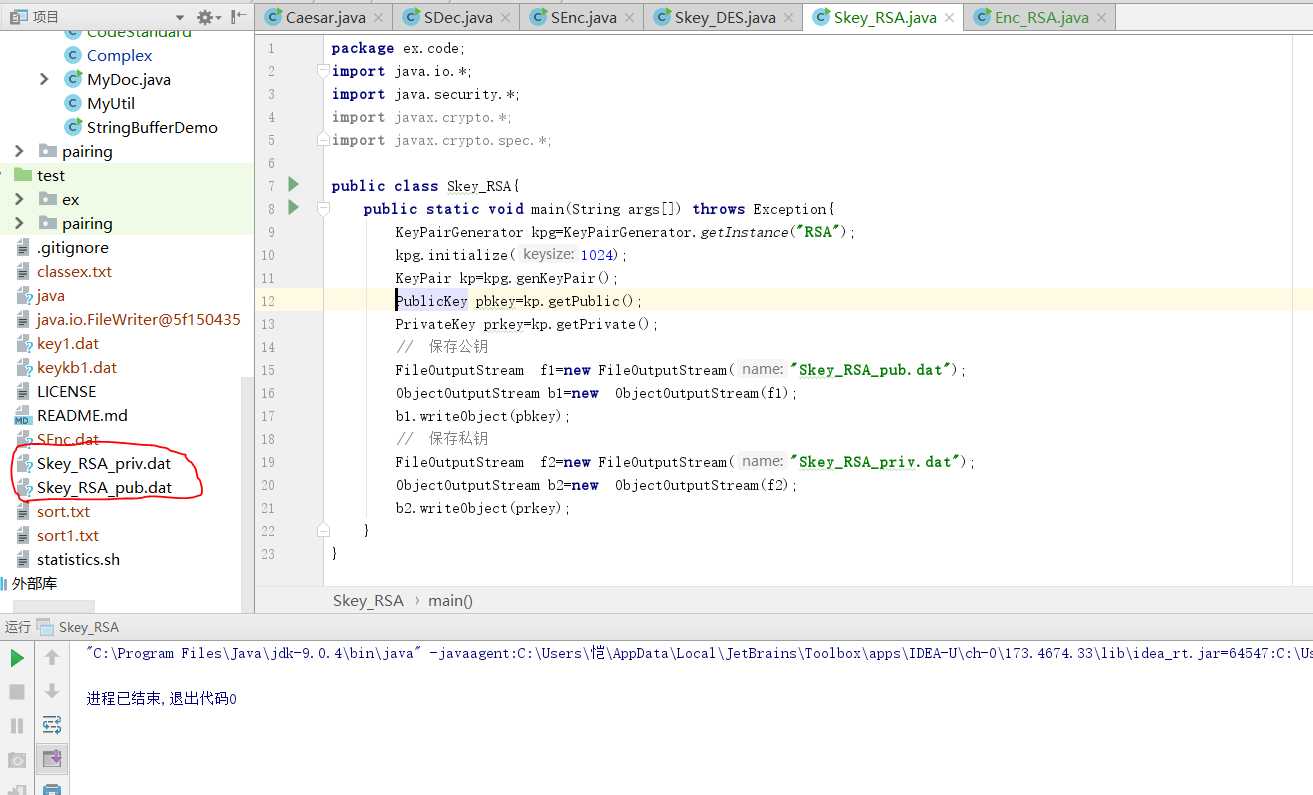
Task: Select the test folder
Action: pyautogui.click(x=51, y=175)
